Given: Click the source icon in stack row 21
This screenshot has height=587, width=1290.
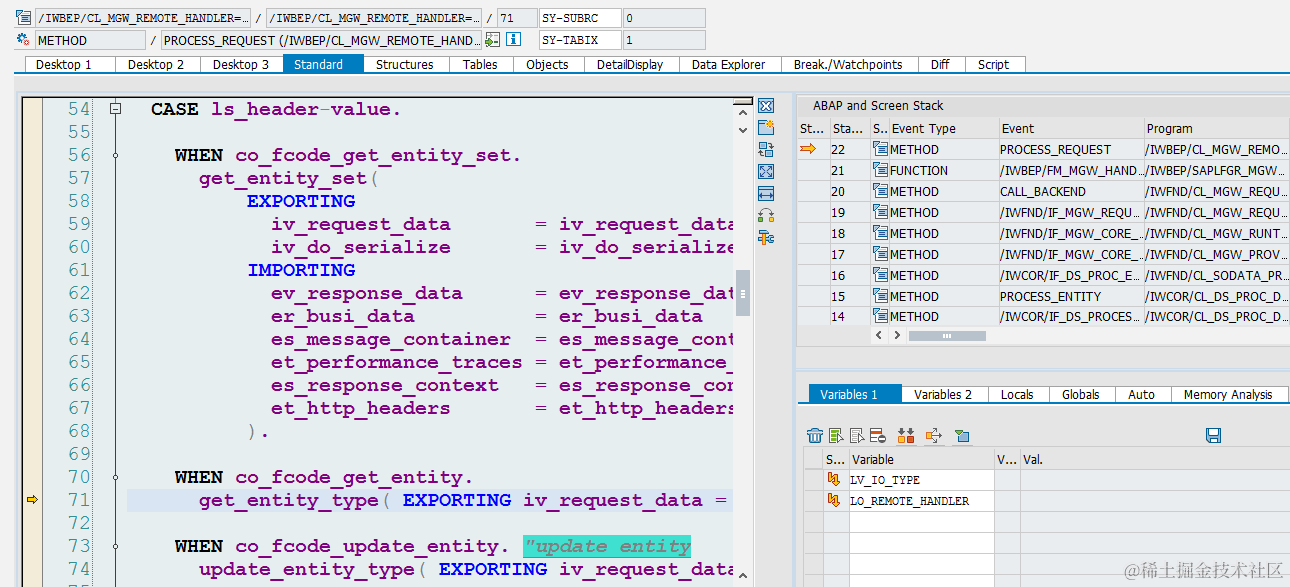Looking at the screenshot, I should [x=880, y=170].
